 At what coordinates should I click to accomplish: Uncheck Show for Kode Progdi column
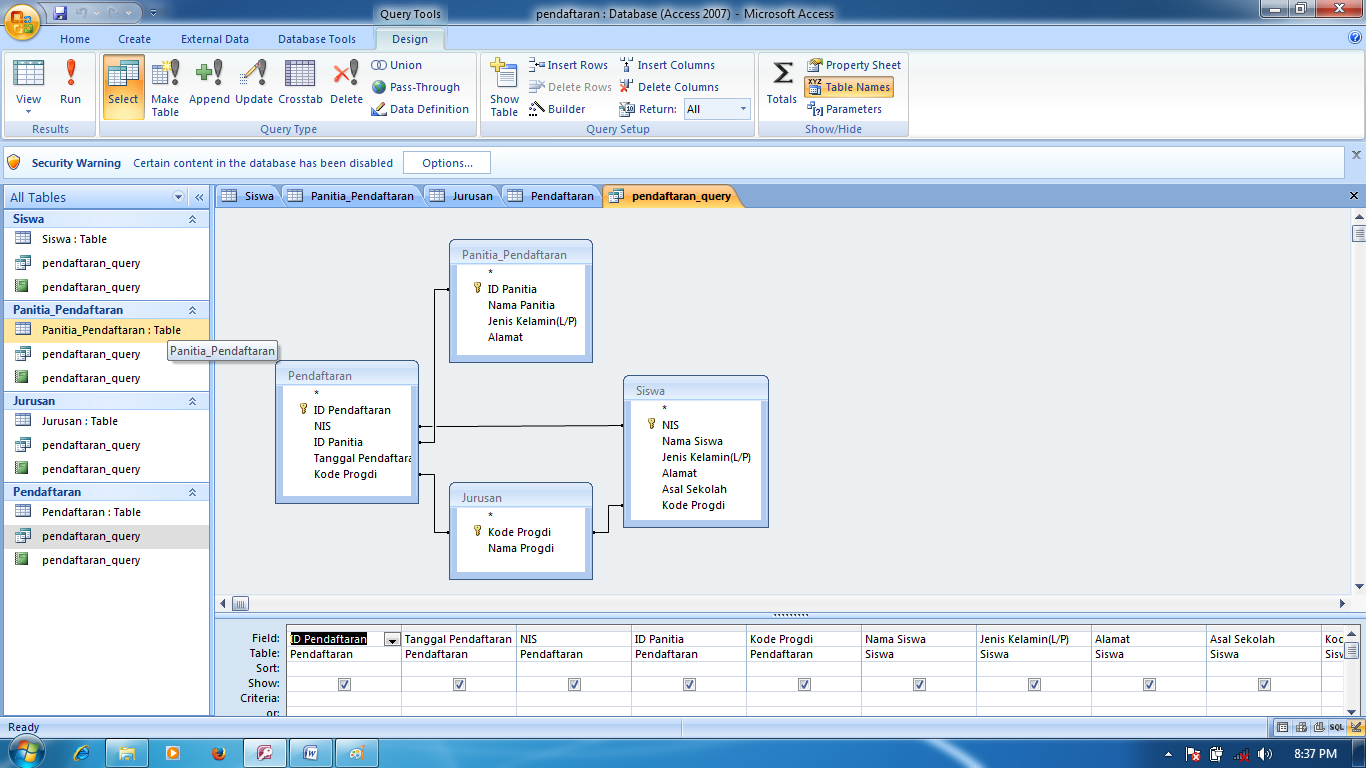(x=804, y=684)
